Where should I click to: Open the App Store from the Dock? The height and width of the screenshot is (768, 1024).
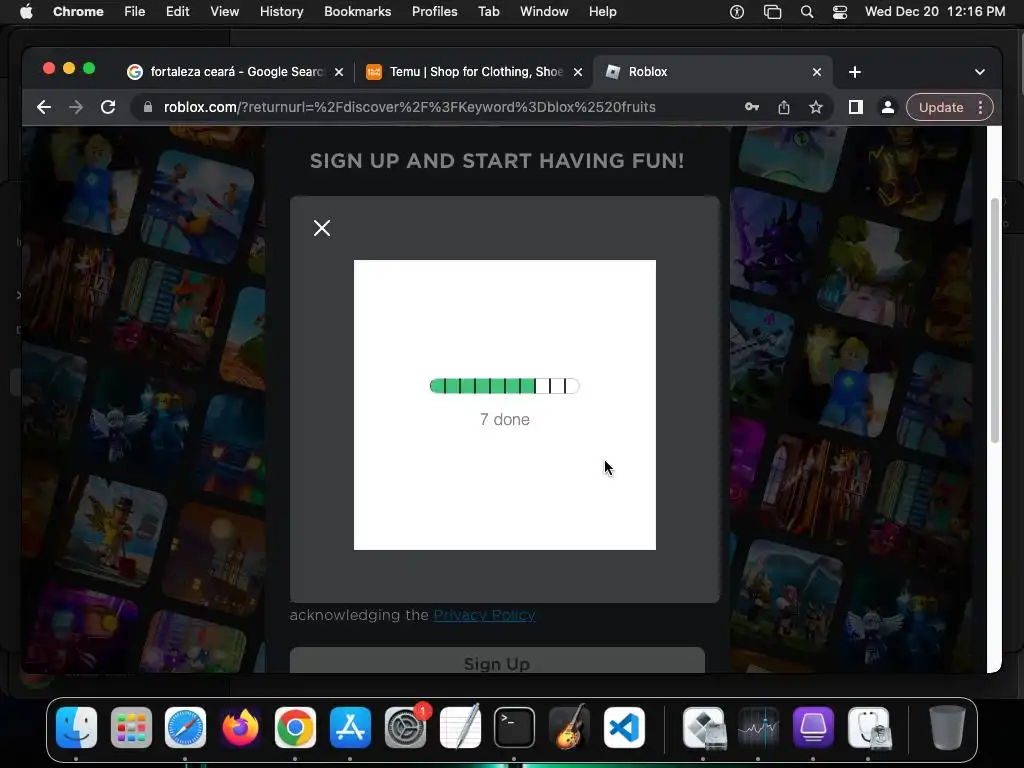[x=350, y=728]
